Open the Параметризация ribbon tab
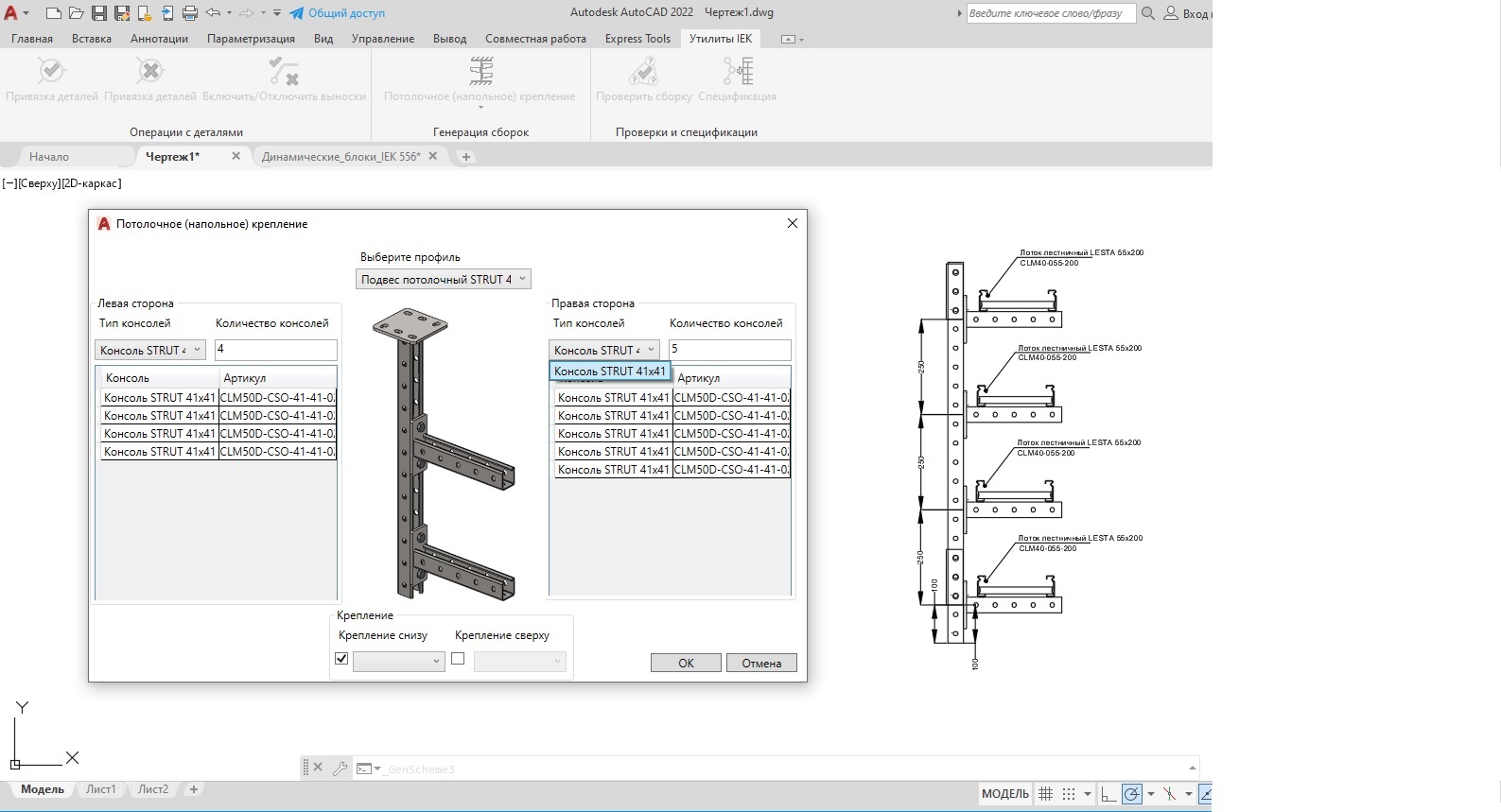The height and width of the screenshot is (812, 1501). 251,39
